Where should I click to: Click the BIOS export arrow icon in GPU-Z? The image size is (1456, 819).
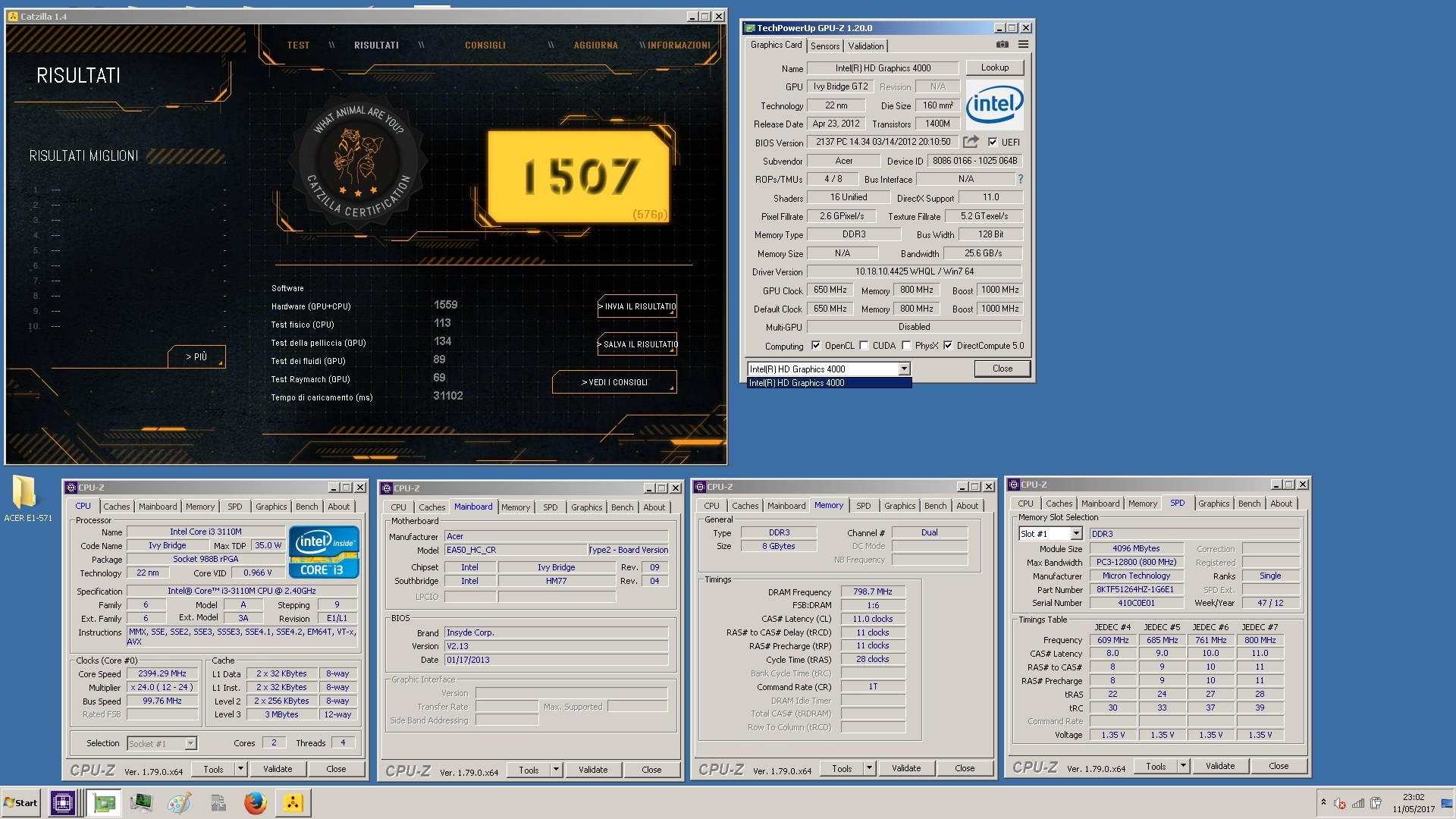971,142
